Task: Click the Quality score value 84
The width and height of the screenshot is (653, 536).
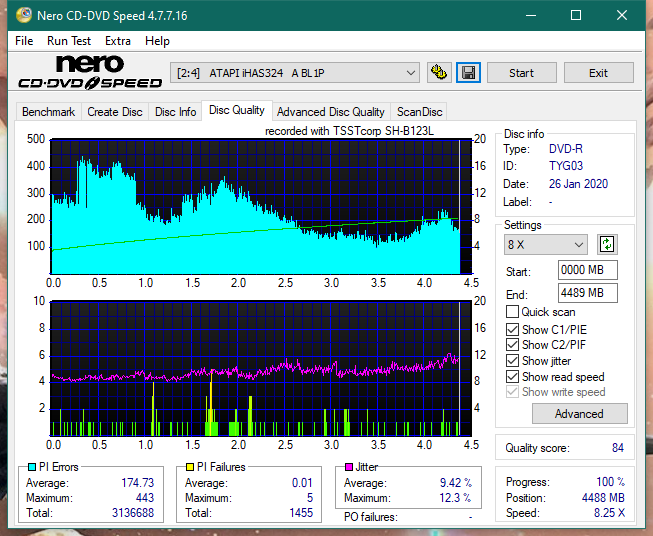Action: tap(618, 448)
